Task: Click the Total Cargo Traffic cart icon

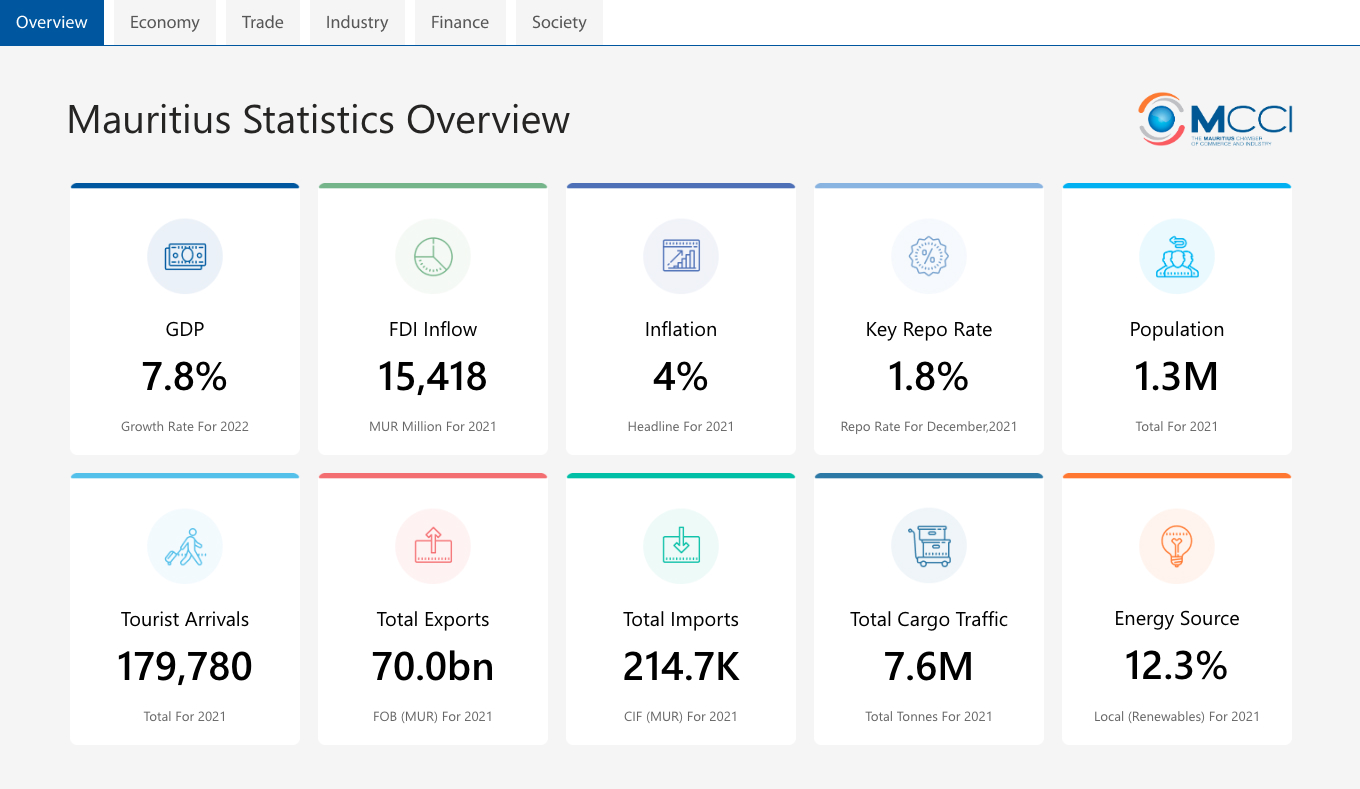Action: [929, 547]
